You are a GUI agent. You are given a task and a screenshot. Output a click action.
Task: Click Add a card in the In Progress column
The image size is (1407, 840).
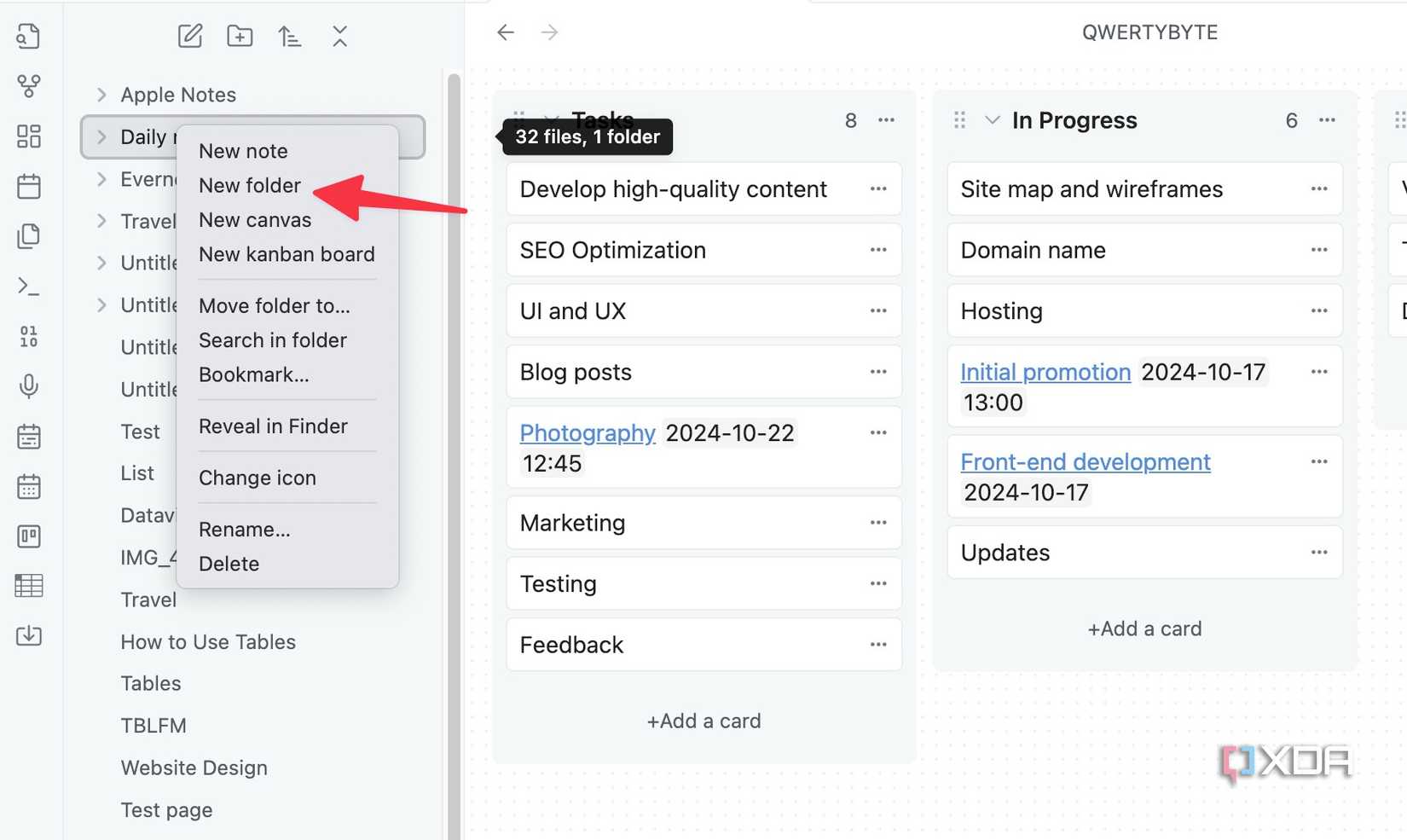tap(1144, 629)
